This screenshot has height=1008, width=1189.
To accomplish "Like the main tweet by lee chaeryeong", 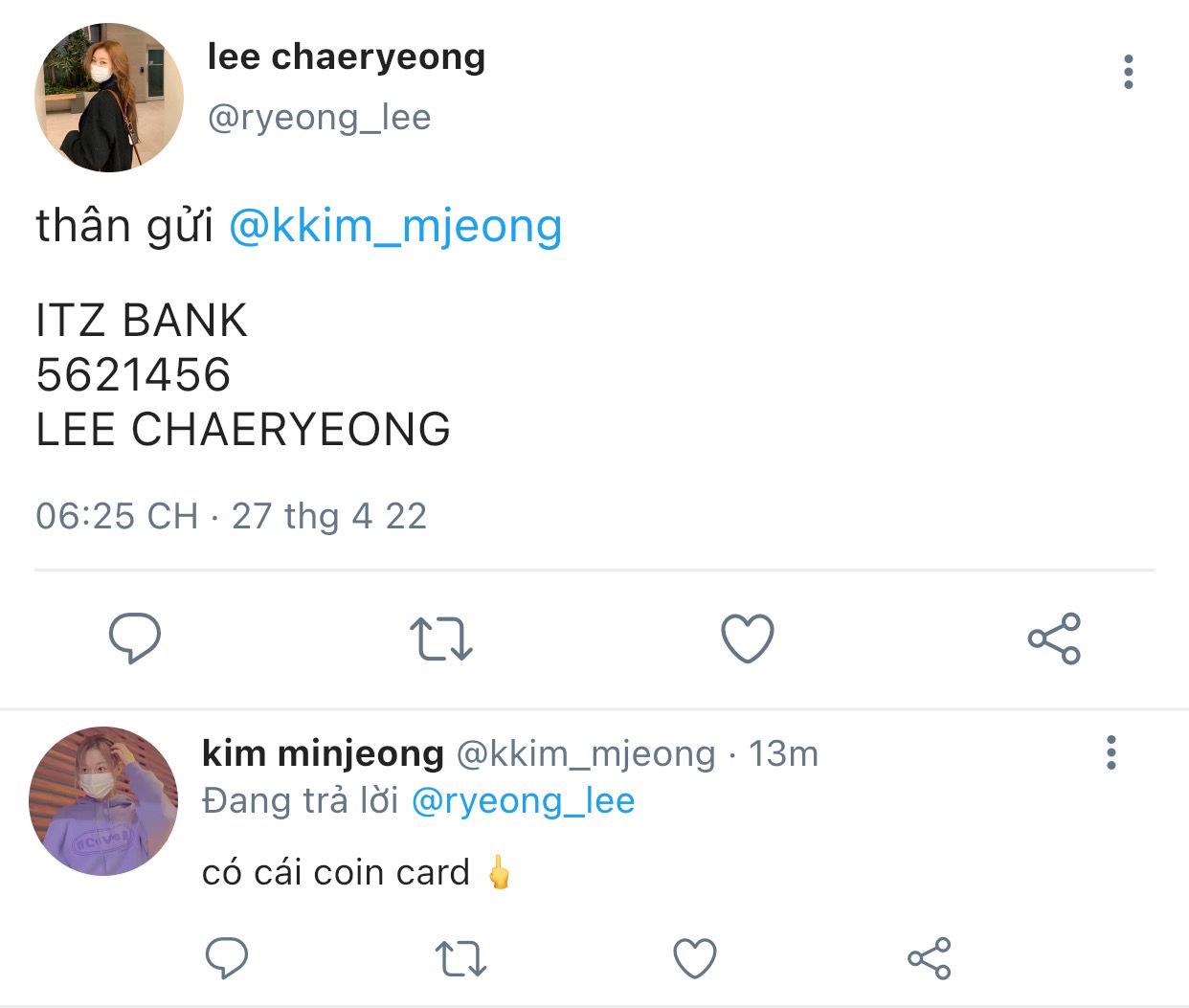I will point(747,638).
